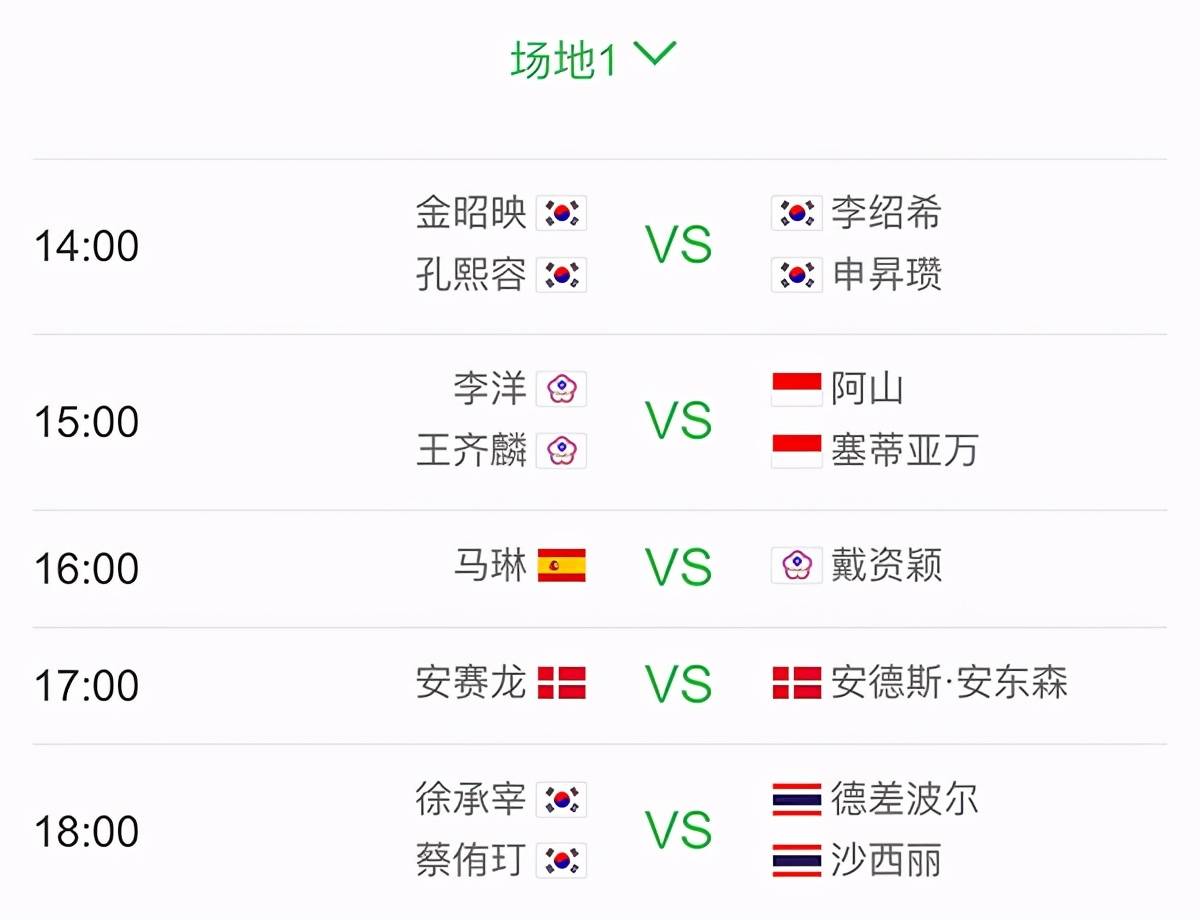Viewport: 1200px width, 920px height.
Task: Select player name 安德斯·安东森
Action: (x=950, y=683)
